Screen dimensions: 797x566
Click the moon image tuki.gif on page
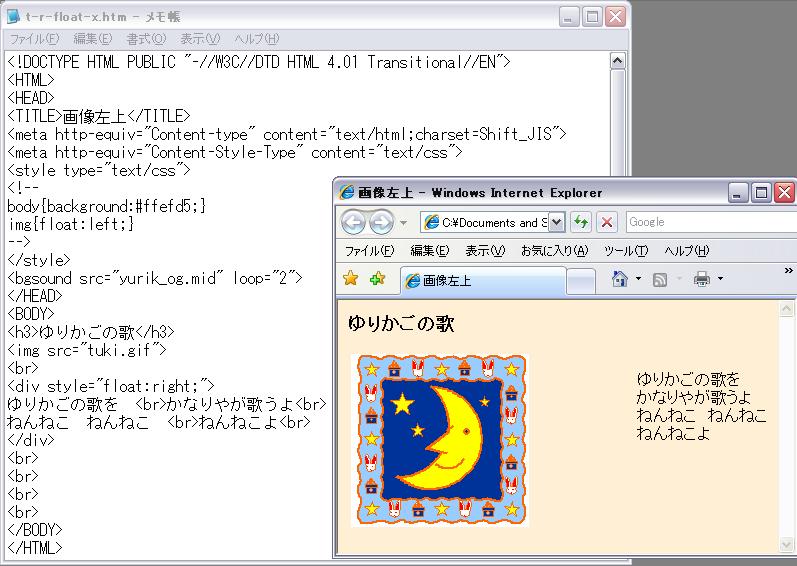pyautogui.click(x=440, y=441)
